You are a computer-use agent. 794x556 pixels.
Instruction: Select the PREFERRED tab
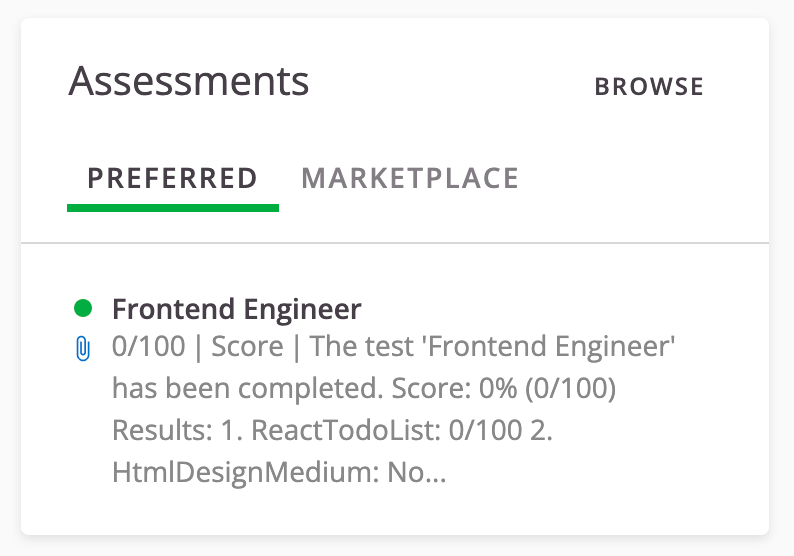tap(173, 179)
